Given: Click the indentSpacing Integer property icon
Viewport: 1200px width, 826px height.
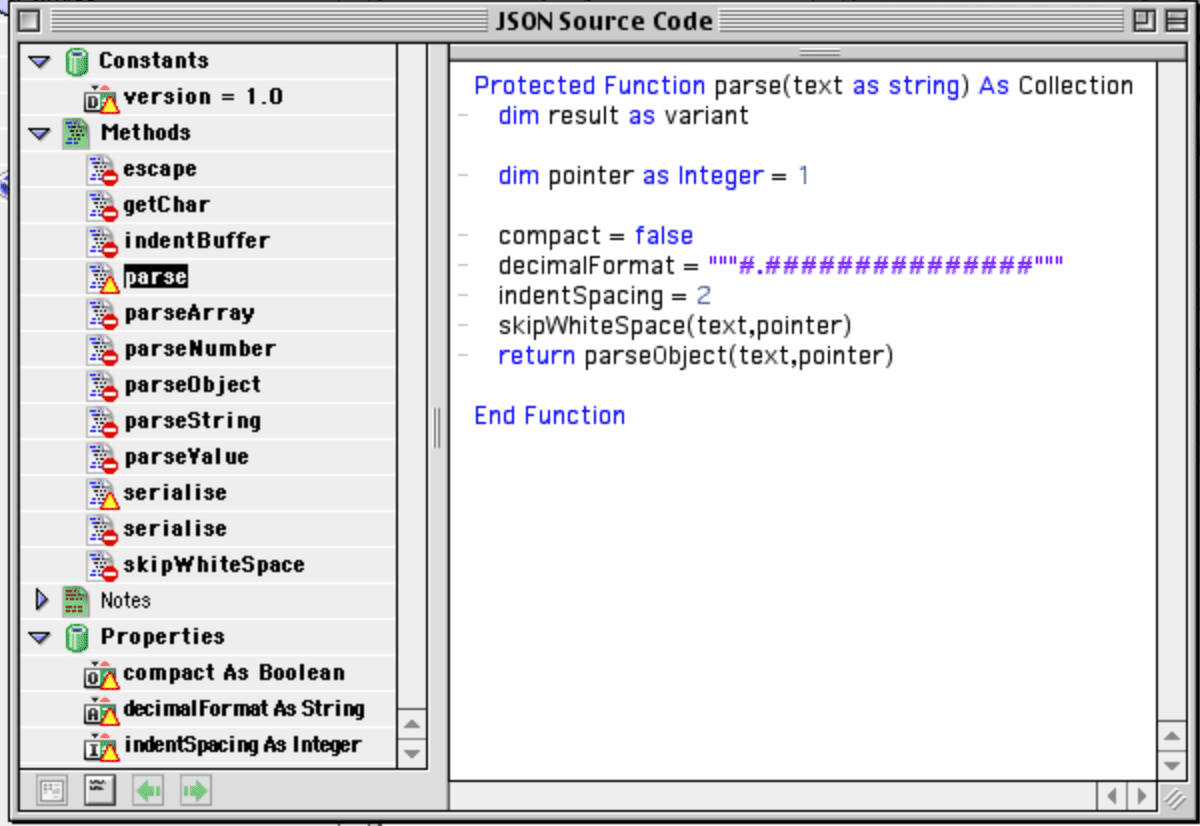Looking at the screenshot, I should (x=102, y=746).
